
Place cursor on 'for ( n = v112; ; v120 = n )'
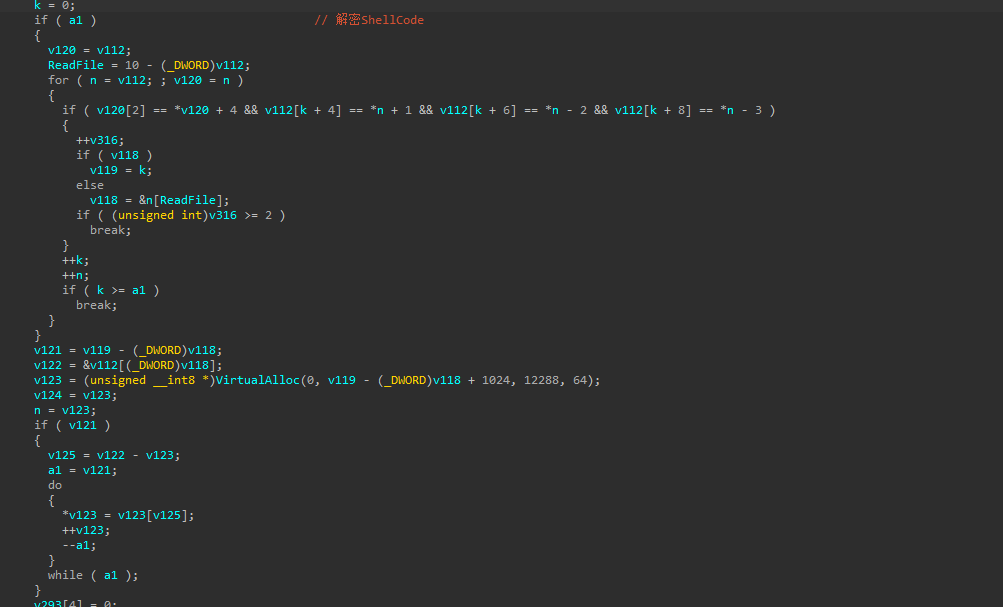click(x=146, y=80)
